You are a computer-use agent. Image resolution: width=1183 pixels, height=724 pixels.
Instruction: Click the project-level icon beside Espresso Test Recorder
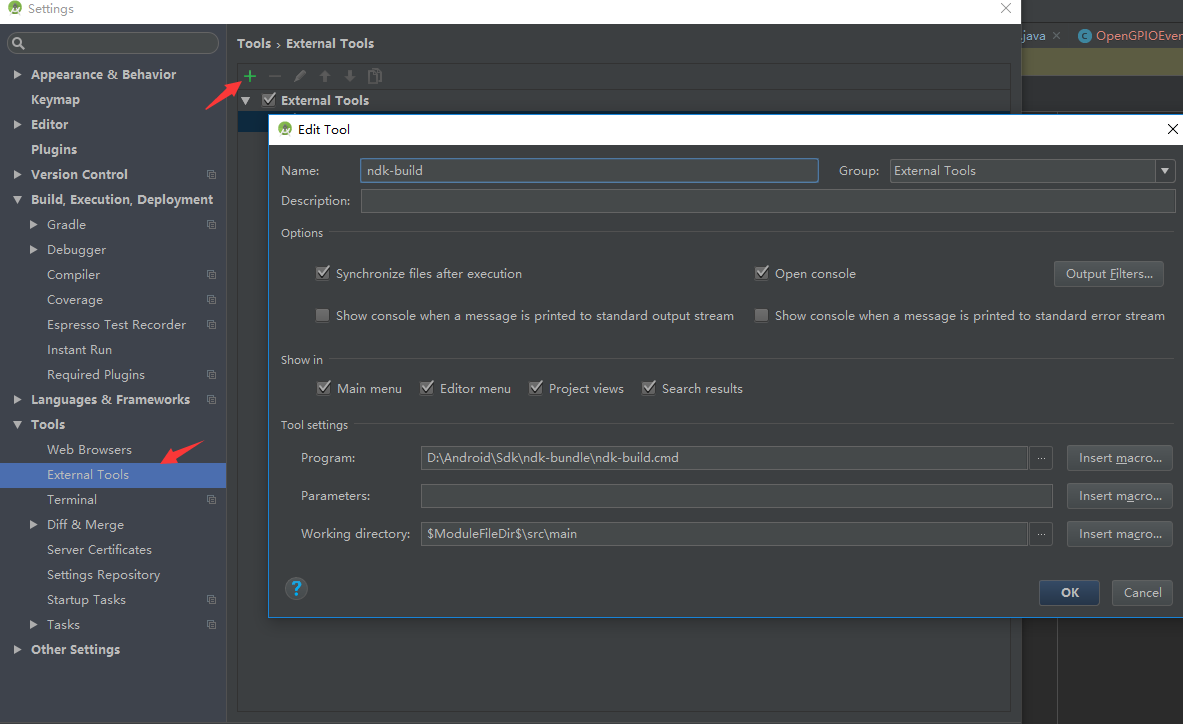211,324
